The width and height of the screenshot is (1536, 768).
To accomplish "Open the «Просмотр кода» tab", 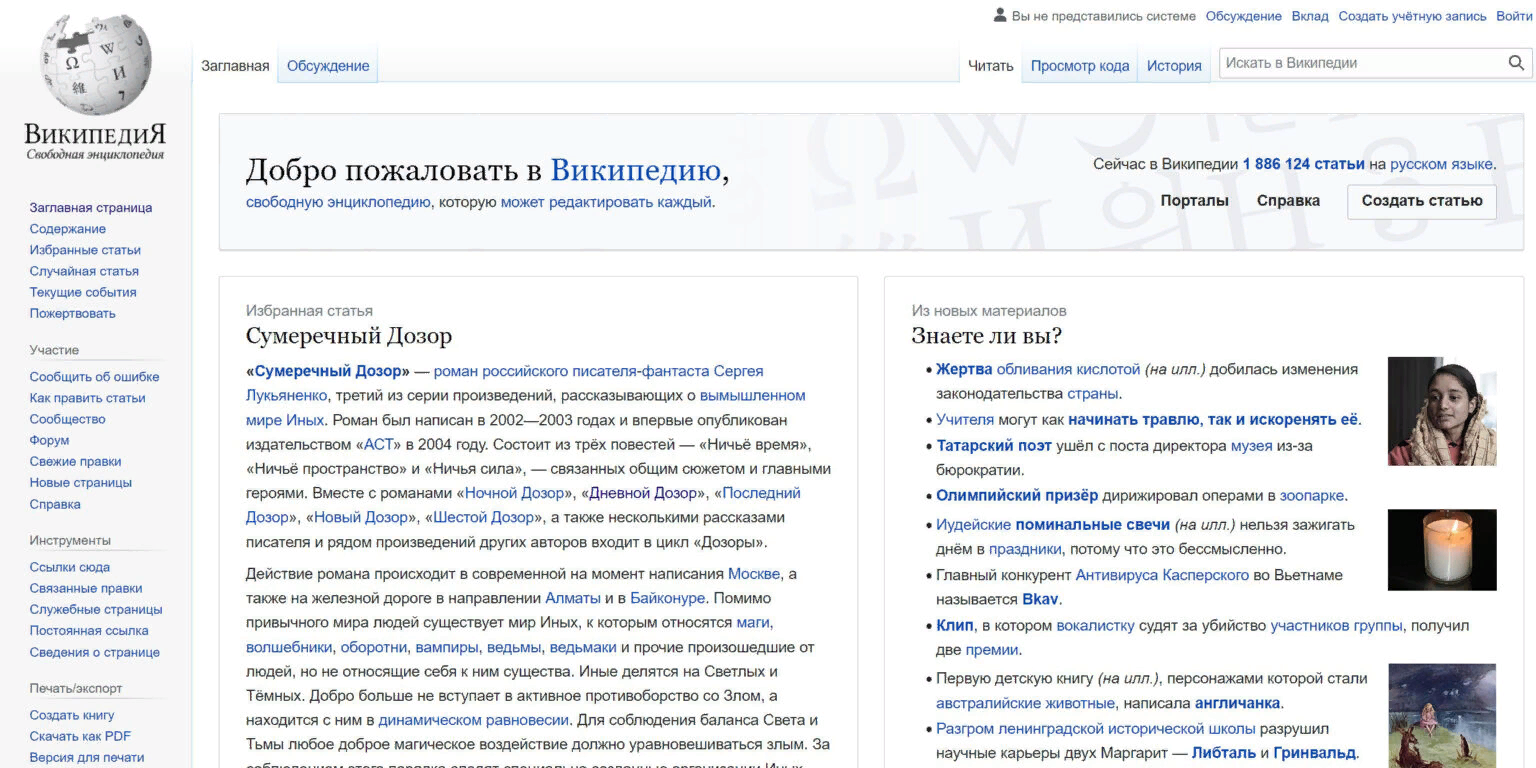I will pos(1080,66).
